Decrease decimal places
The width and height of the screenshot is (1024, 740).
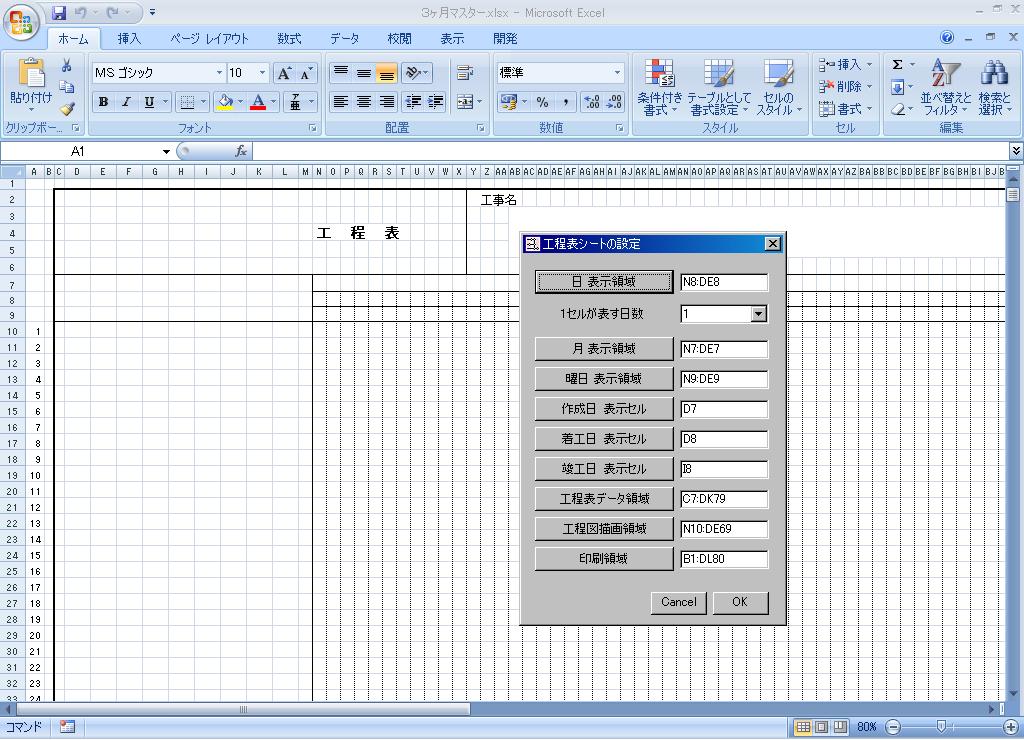(615, 102)
